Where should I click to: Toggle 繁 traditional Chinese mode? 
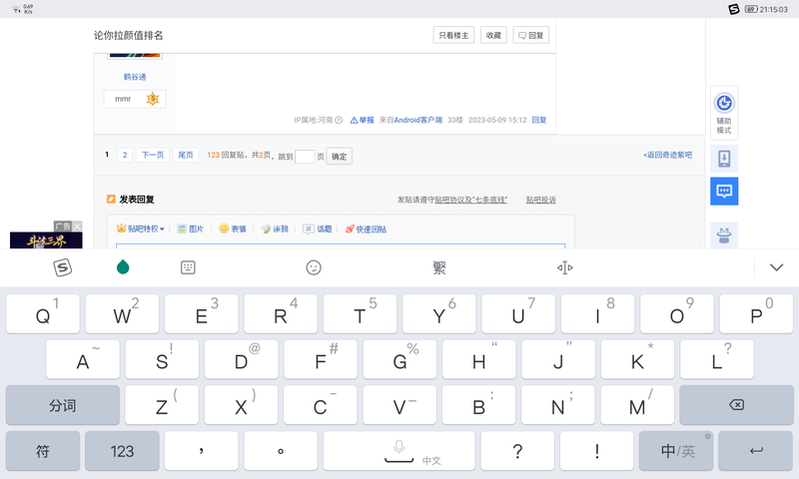coord(439,267)
